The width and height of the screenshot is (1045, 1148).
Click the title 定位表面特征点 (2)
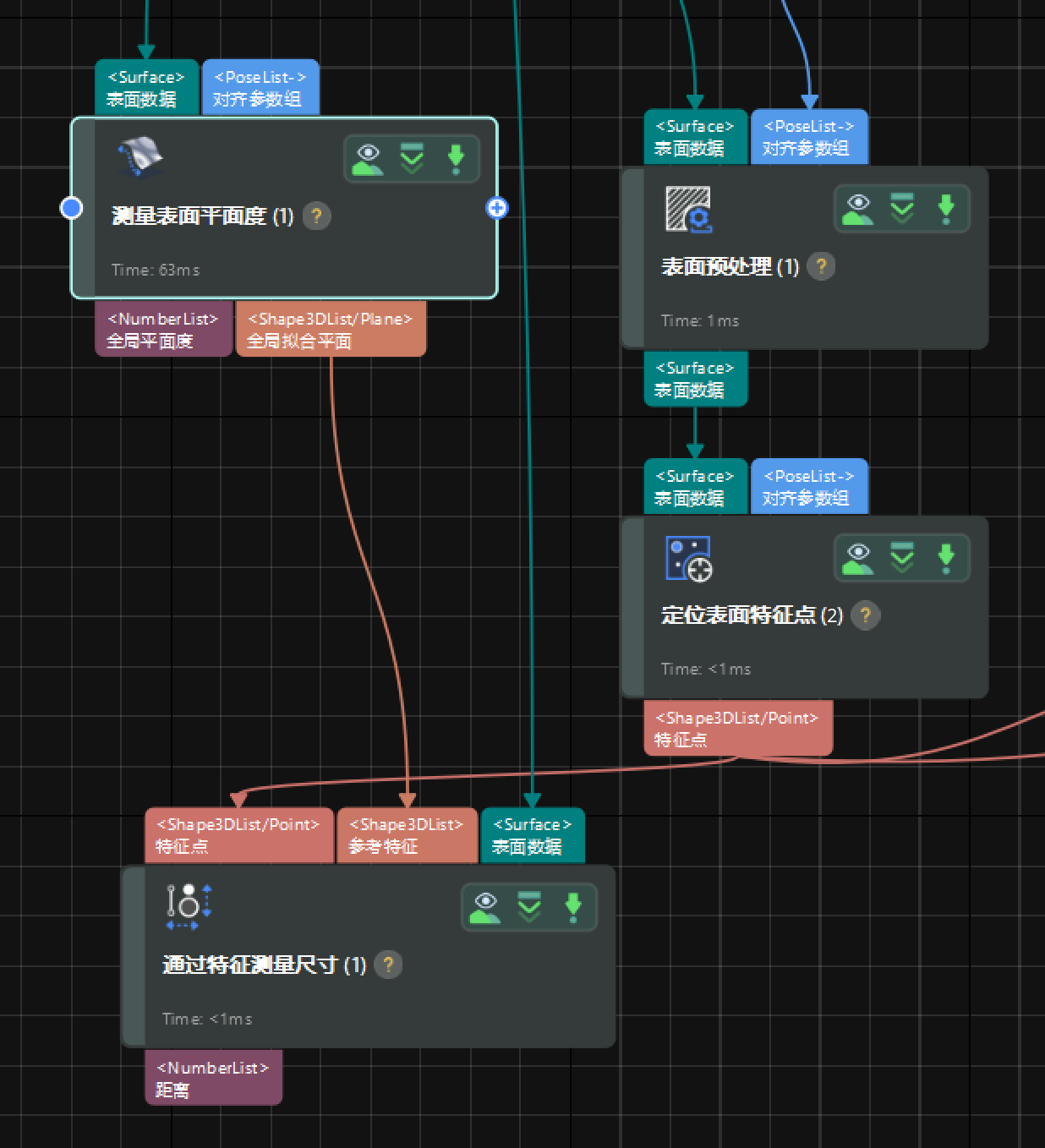(752, 615)
